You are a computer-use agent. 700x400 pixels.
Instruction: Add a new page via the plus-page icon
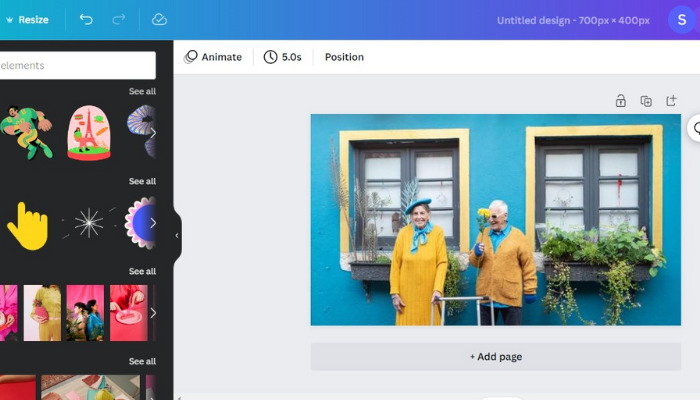click(x=671, y=100)
